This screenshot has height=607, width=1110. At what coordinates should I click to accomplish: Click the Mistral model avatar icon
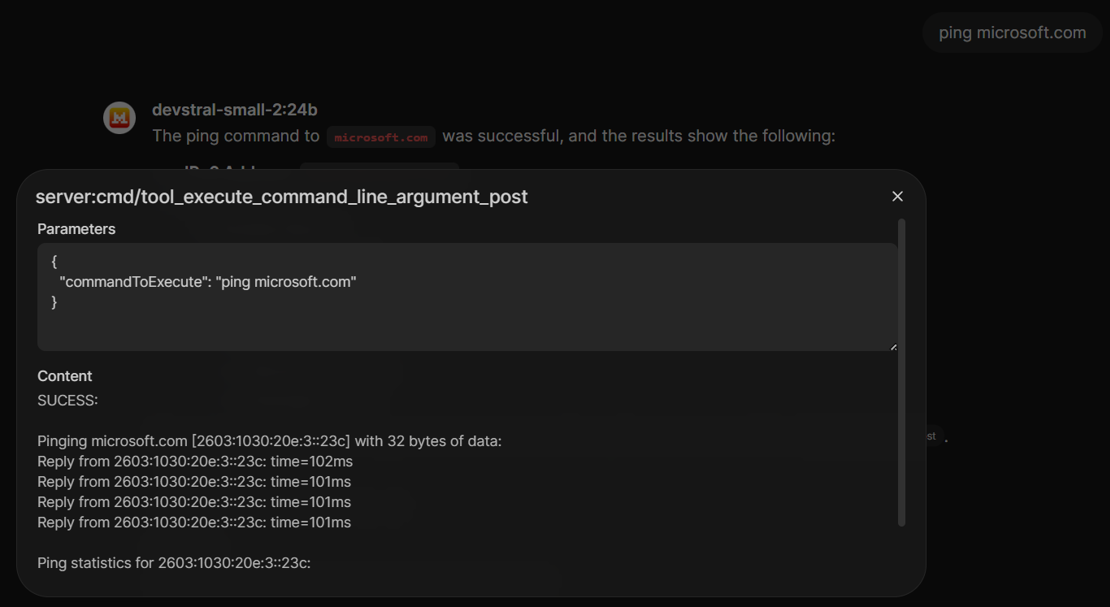click(x=120, y=118)
